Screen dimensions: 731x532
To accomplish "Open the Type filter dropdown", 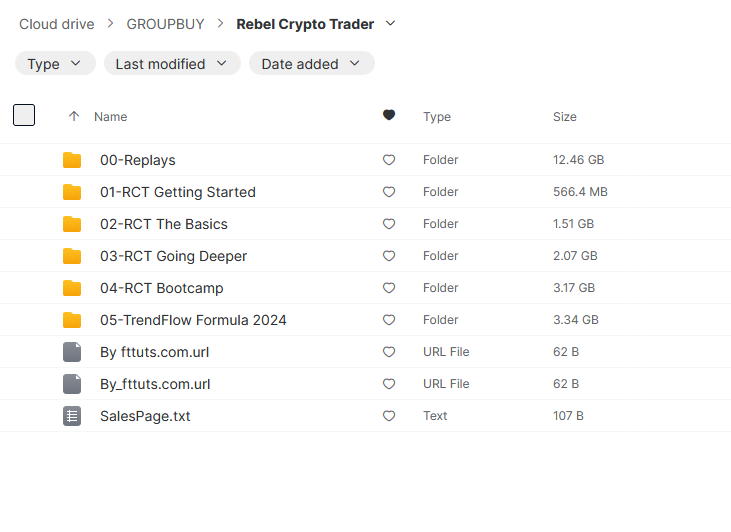I will coord(55,64).
